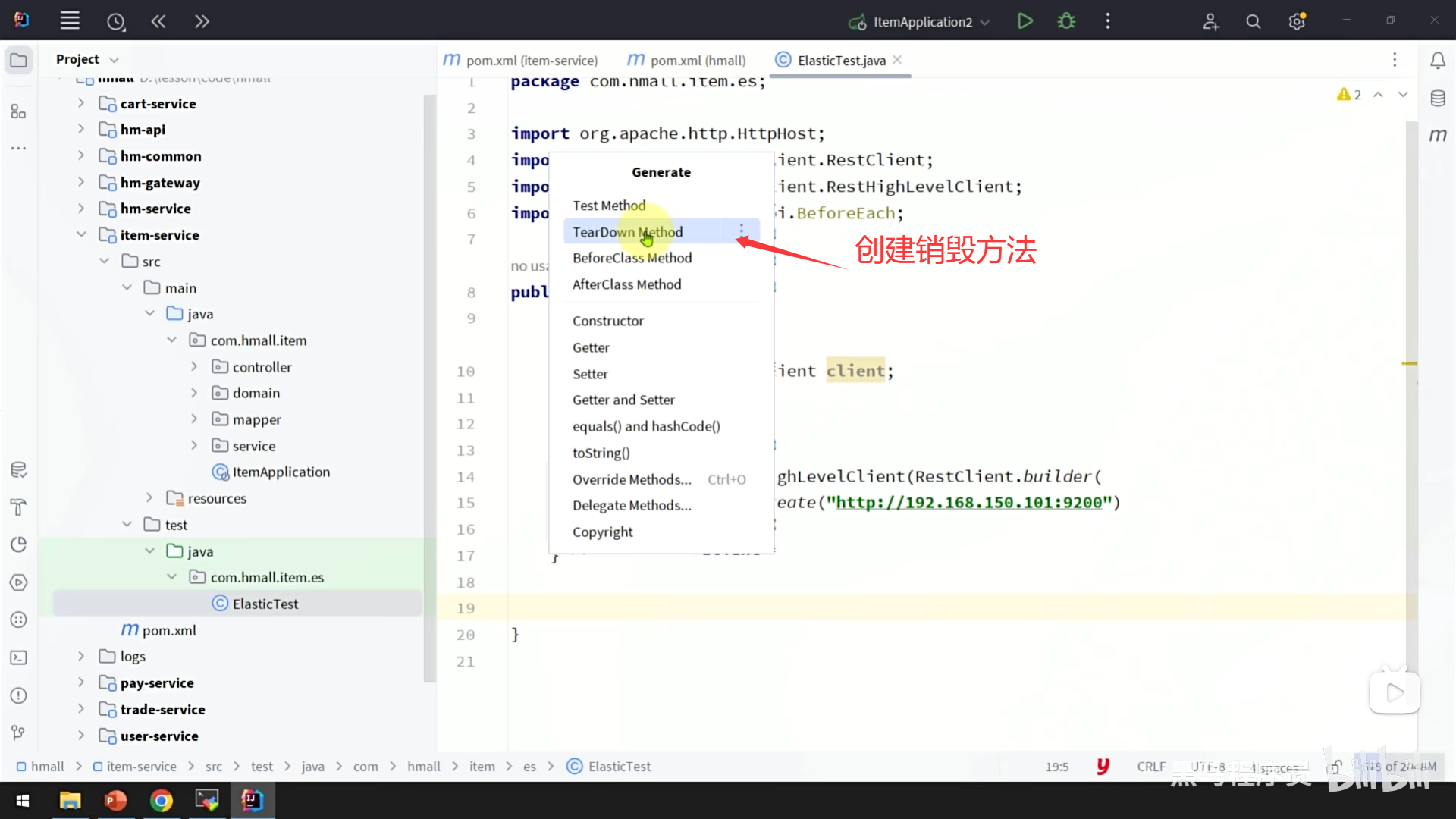Viewport: 1456px width, 819px height.
Task: Open the Database tool window icon
Action: click(1438, 98)
